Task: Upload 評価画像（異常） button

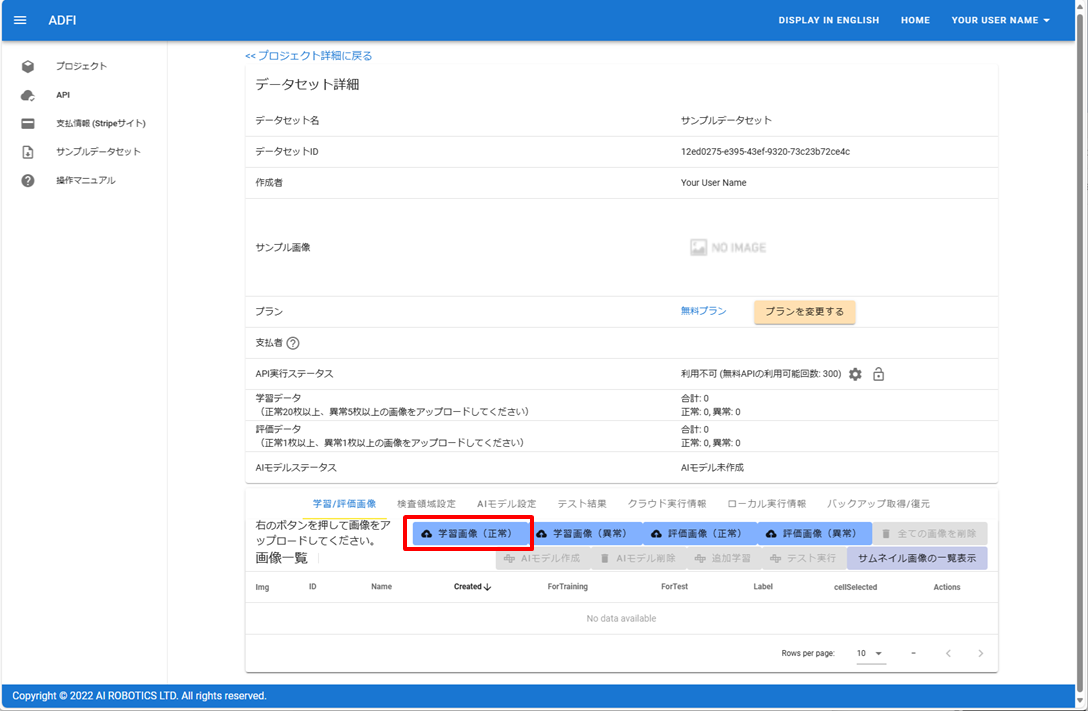Action: tap(815, 533)
